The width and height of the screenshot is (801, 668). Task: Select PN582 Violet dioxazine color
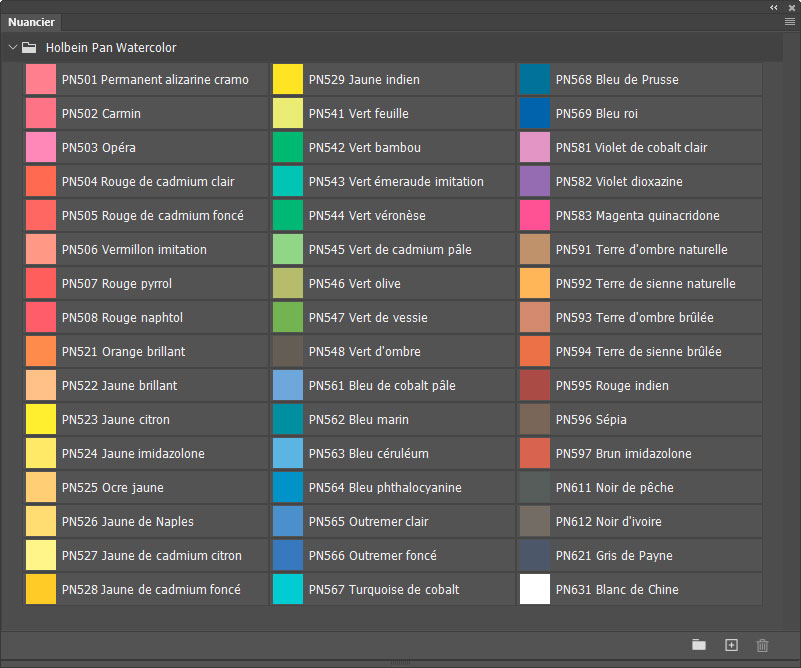point(535,182)
